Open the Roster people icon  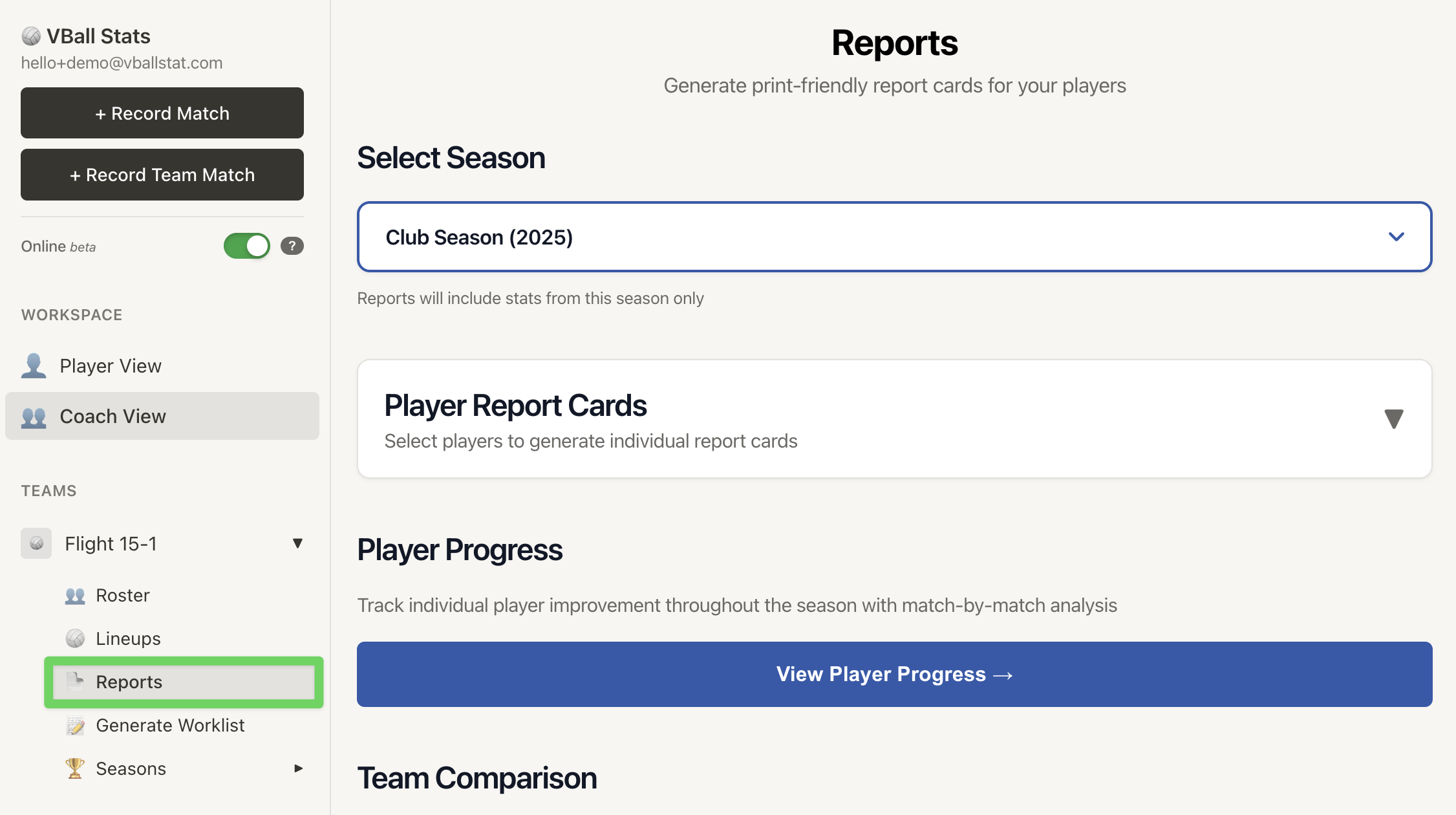click(75, 595)
